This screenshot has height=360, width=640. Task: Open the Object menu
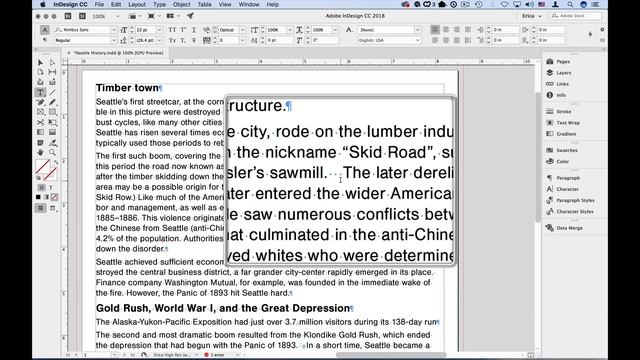181,4
